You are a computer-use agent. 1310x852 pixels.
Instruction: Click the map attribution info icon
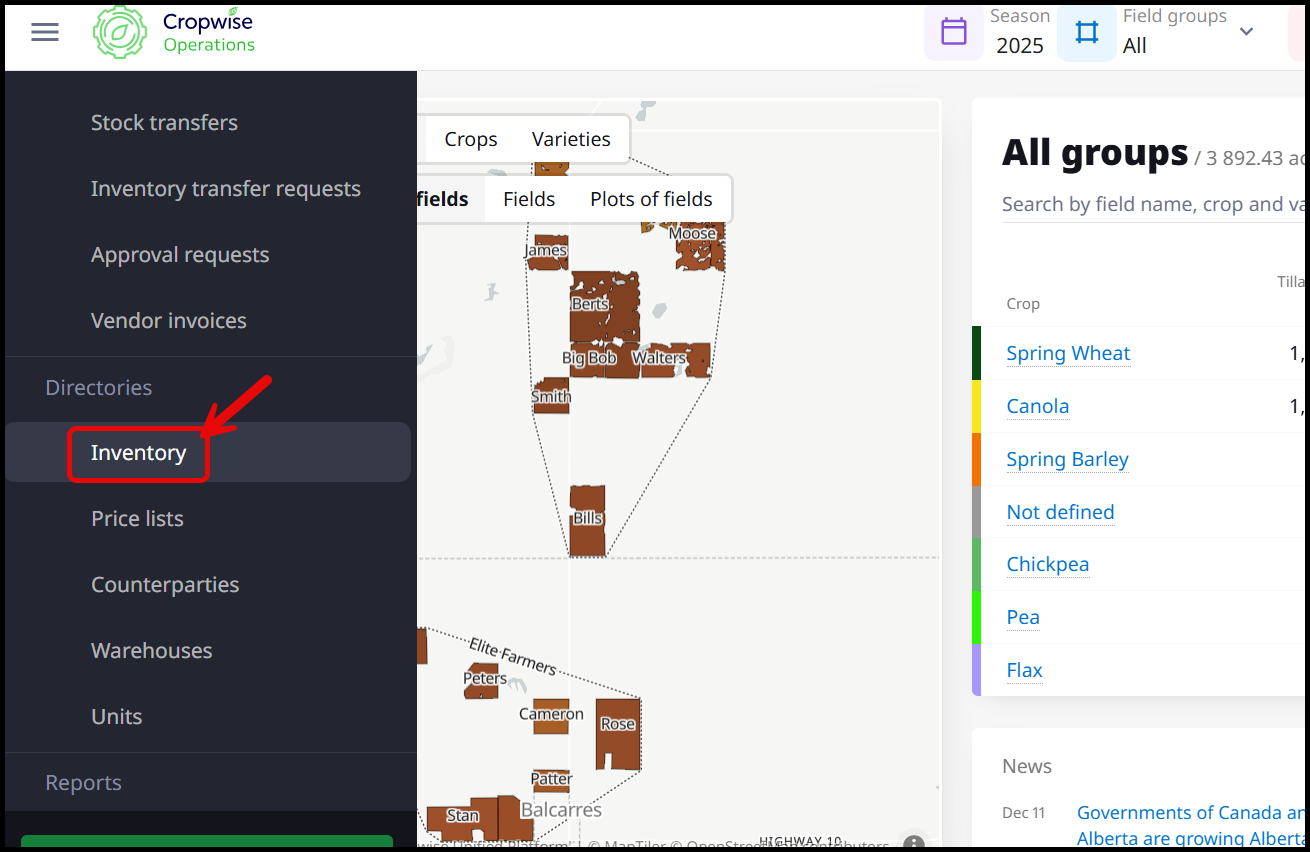(x=913, y=842)
